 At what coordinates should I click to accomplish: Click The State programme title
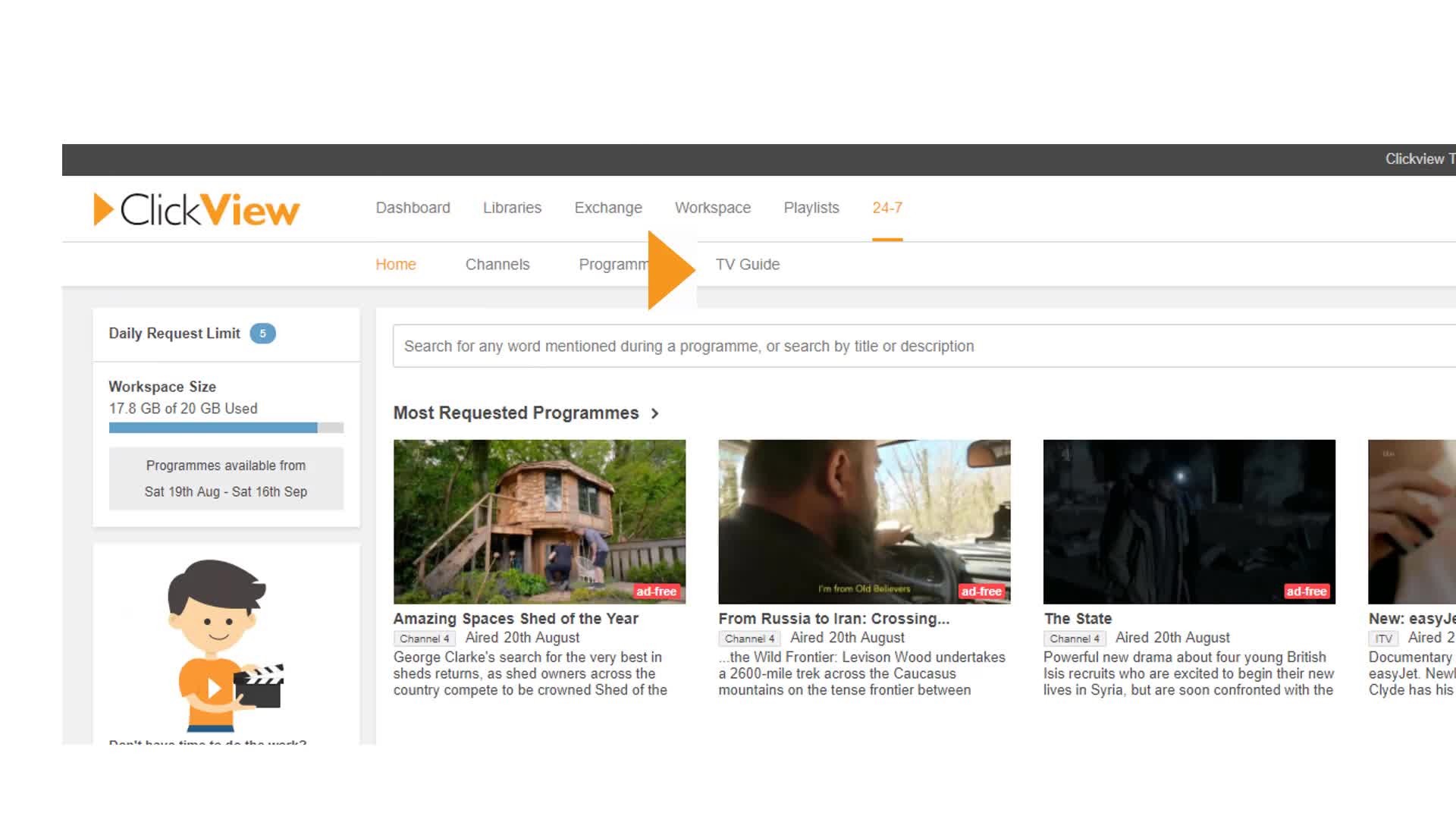pyautogui.click(x=1078, y=619)
